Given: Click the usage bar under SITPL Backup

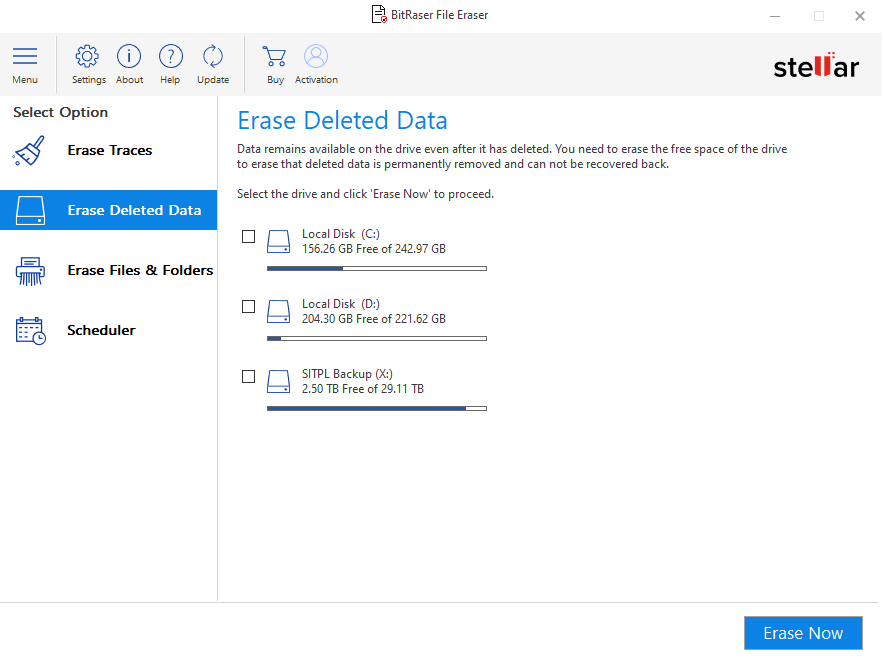Looking at the screenshot, I should [376, 408].
